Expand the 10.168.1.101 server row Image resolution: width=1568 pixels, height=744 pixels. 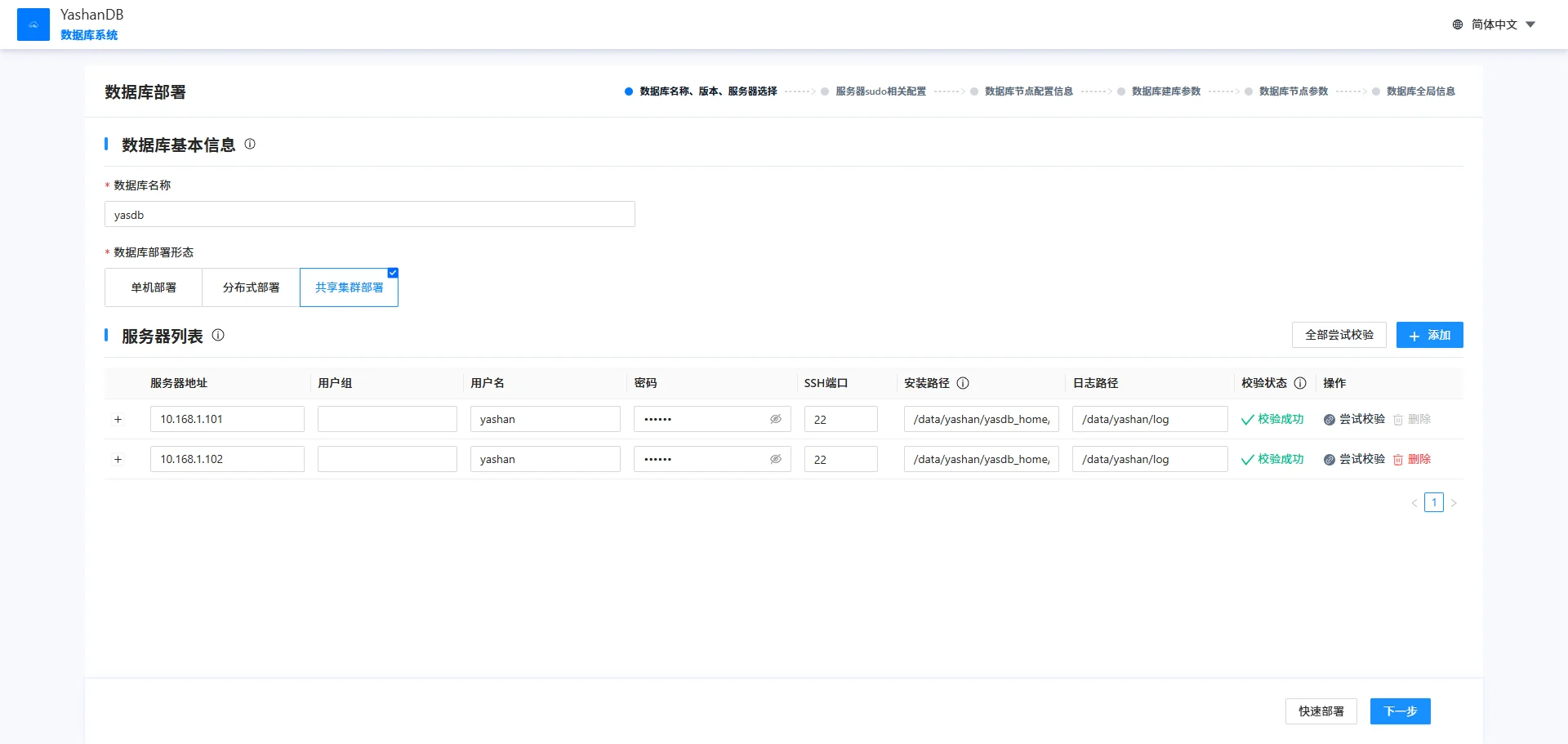(118, 419)
